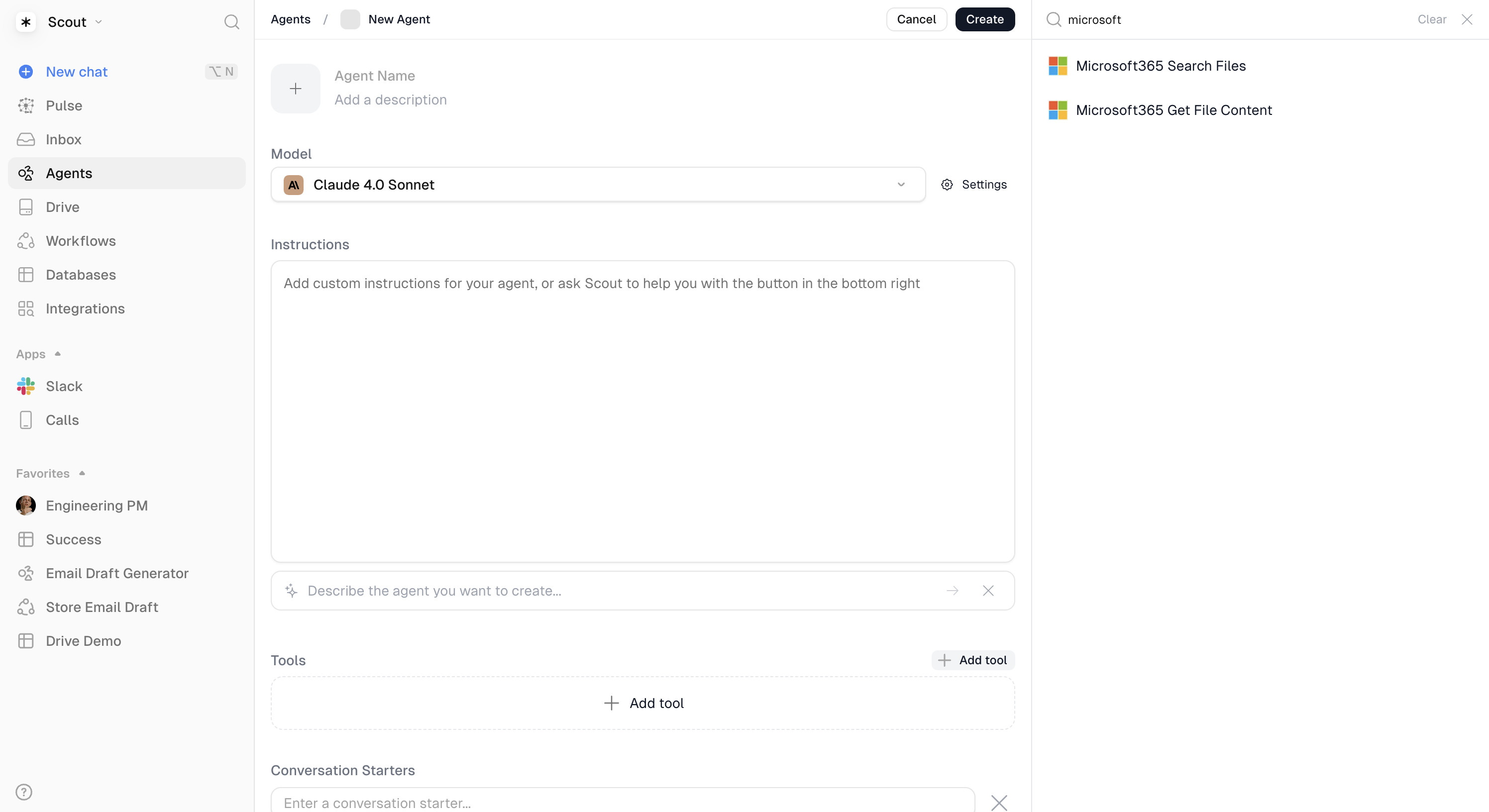Click the Create button
The image size is (1489, 812).
[984, 19]
